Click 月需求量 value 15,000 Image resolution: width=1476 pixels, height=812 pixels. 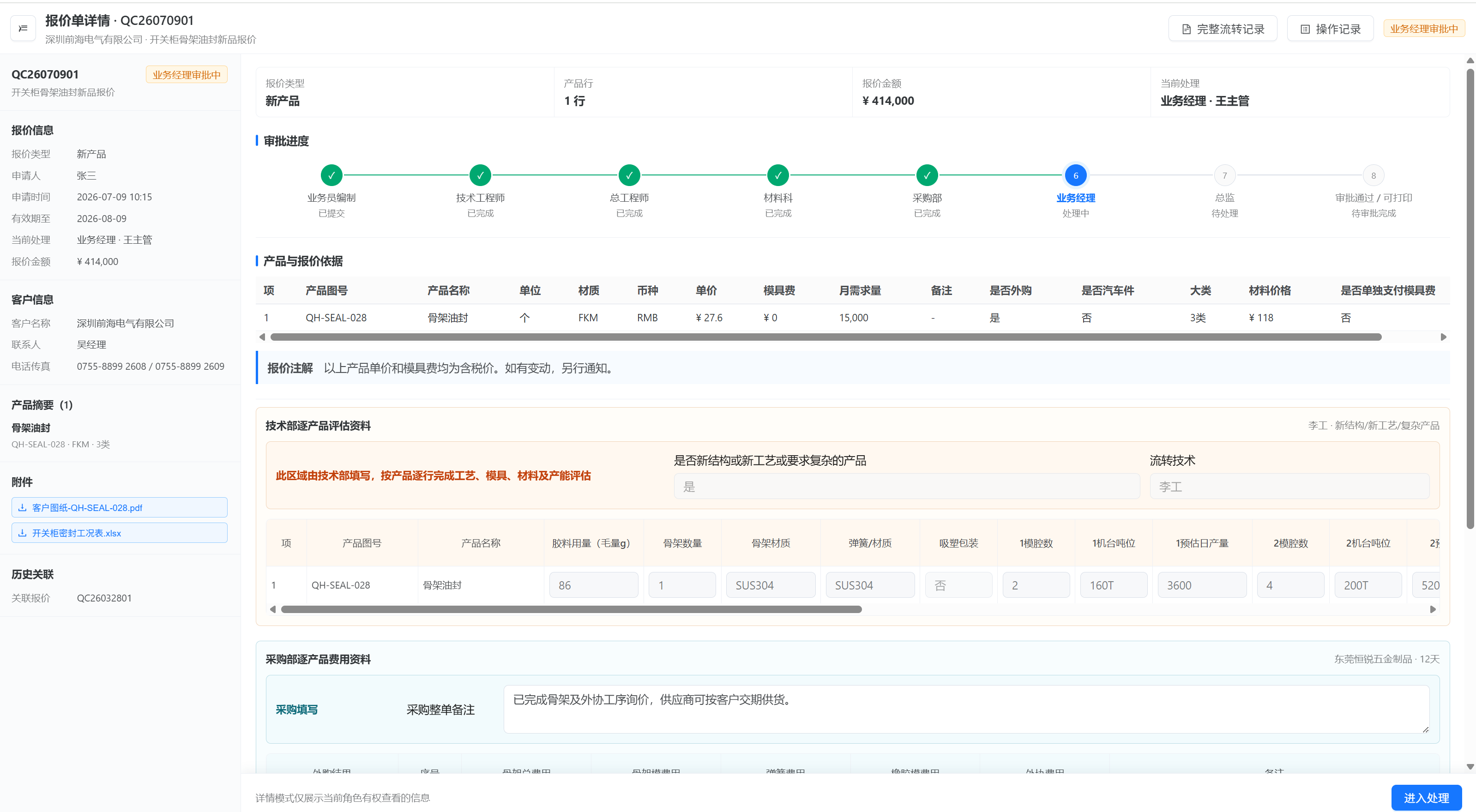tap(853, 318)
